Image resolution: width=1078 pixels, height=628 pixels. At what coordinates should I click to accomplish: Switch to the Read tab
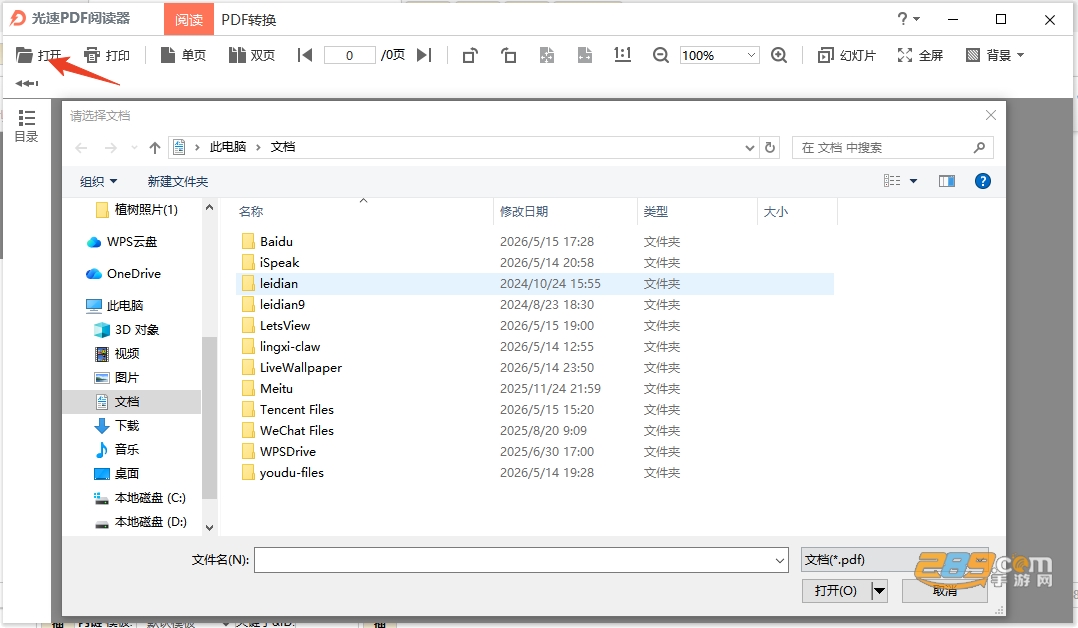point(188,19)
